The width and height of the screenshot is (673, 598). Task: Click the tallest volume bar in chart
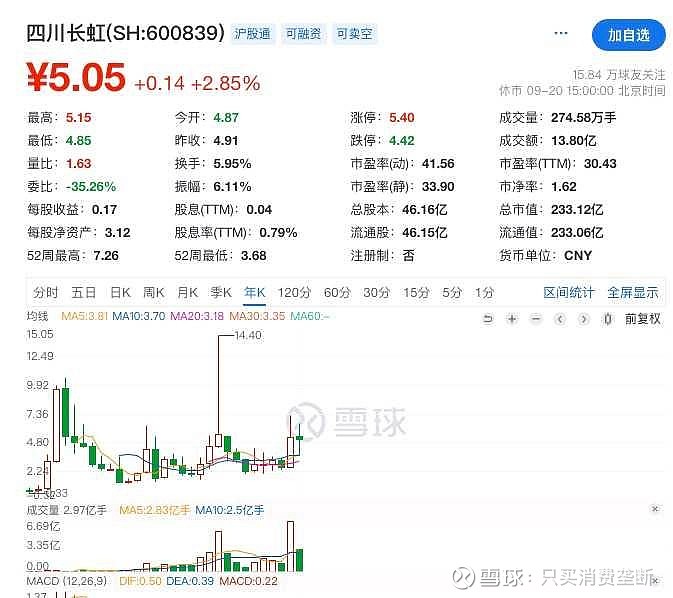291,546
